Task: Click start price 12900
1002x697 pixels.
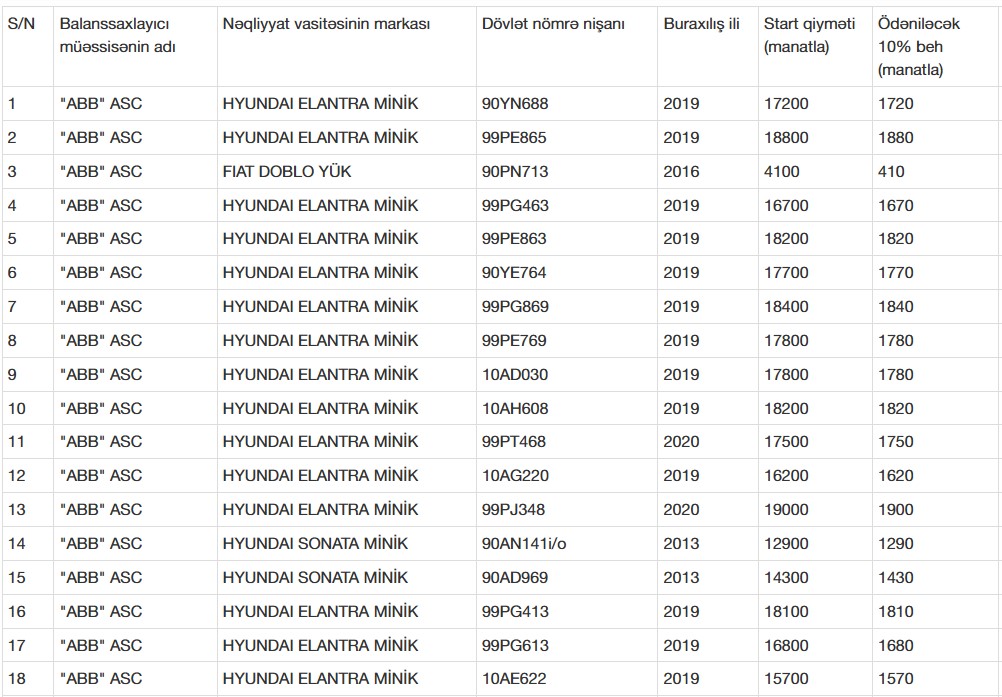Action: click(x=786, y=544)
